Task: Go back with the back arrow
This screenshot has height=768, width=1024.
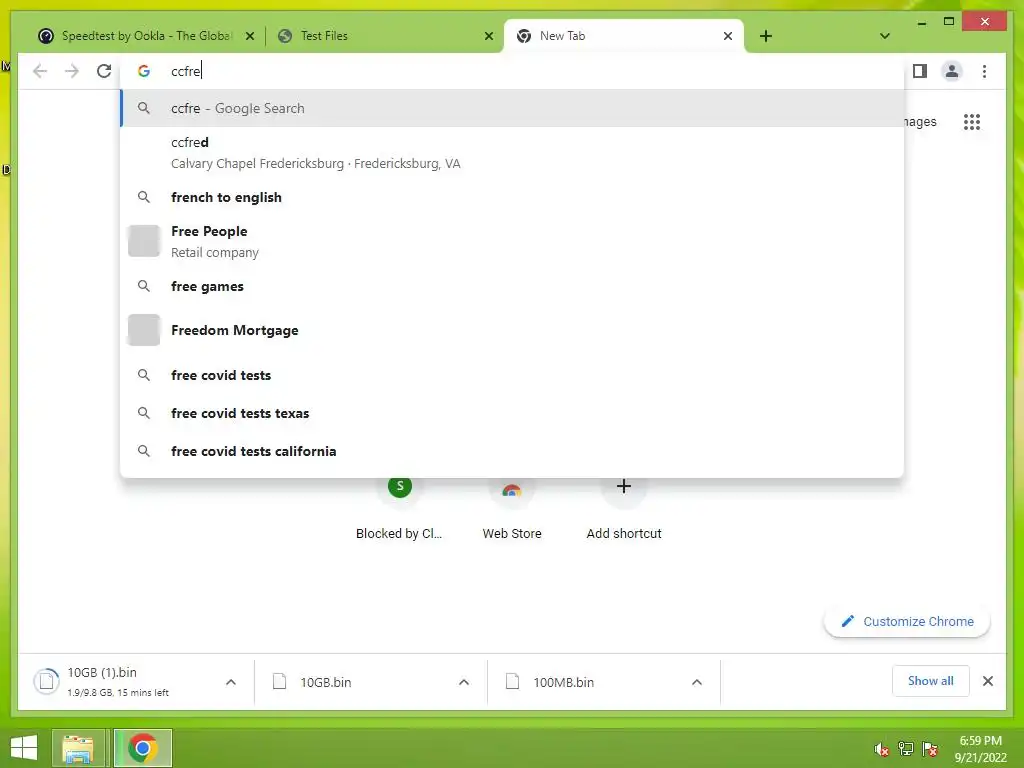Action: coord(40,71)
